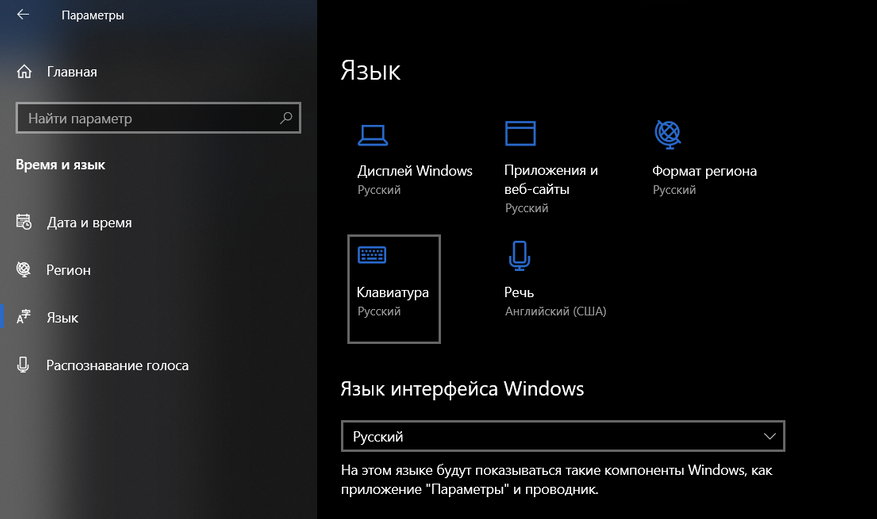The image size is (877, 519).
Task: Click the keyboard icon of Клавиатура tile
Action: click(x=372, y=255)
